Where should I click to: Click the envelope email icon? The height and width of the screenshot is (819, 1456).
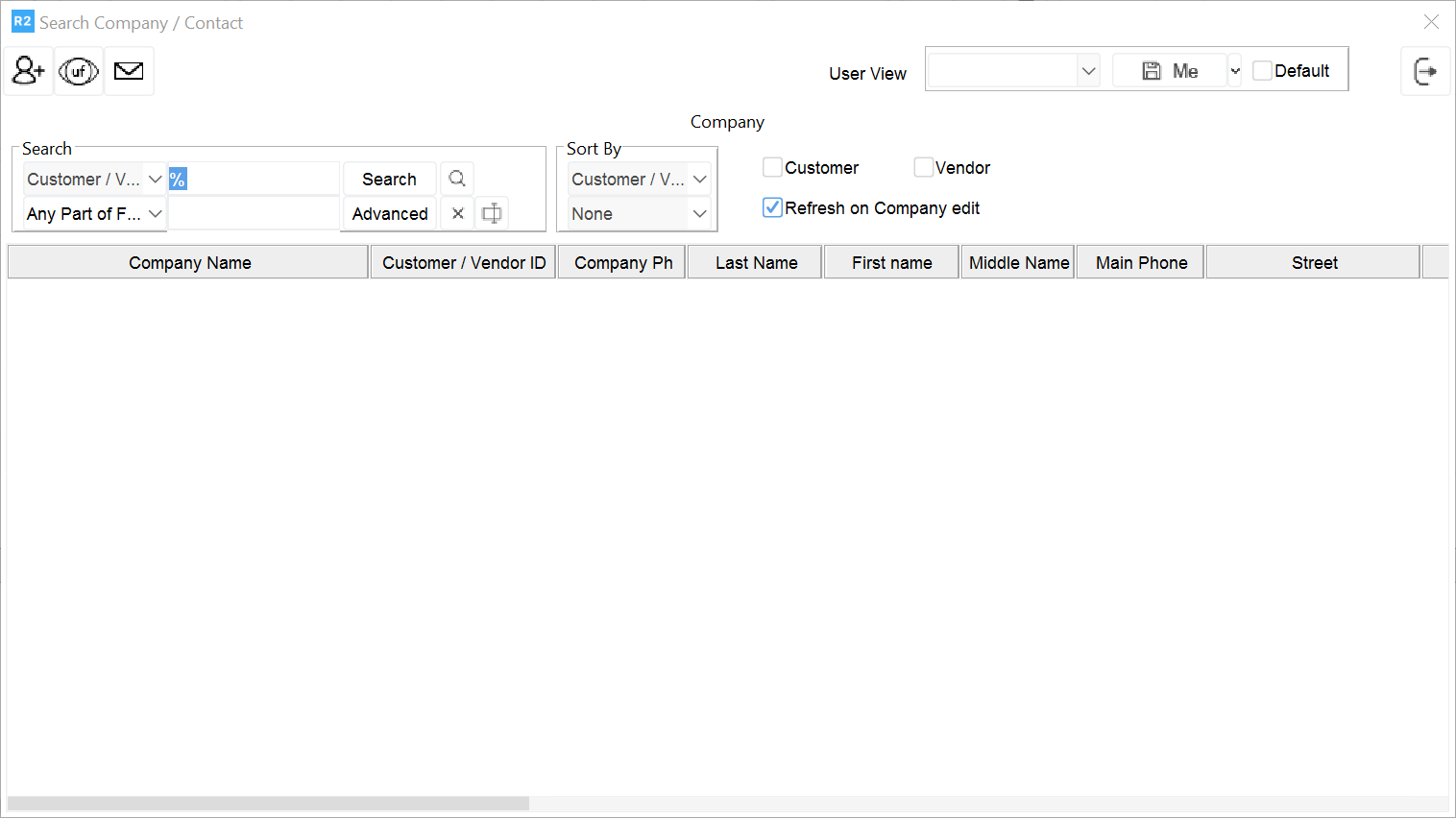pyautogui.click(x=129, y=71)
